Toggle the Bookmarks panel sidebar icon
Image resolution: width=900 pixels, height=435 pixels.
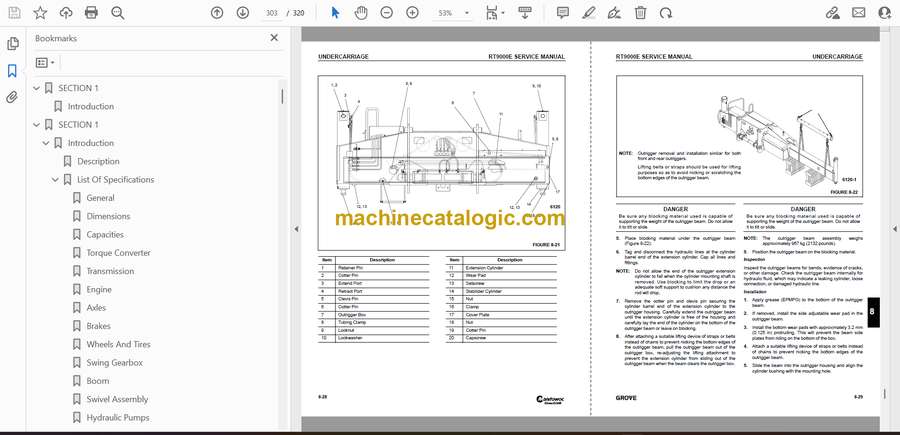click(x=12, y=71)
